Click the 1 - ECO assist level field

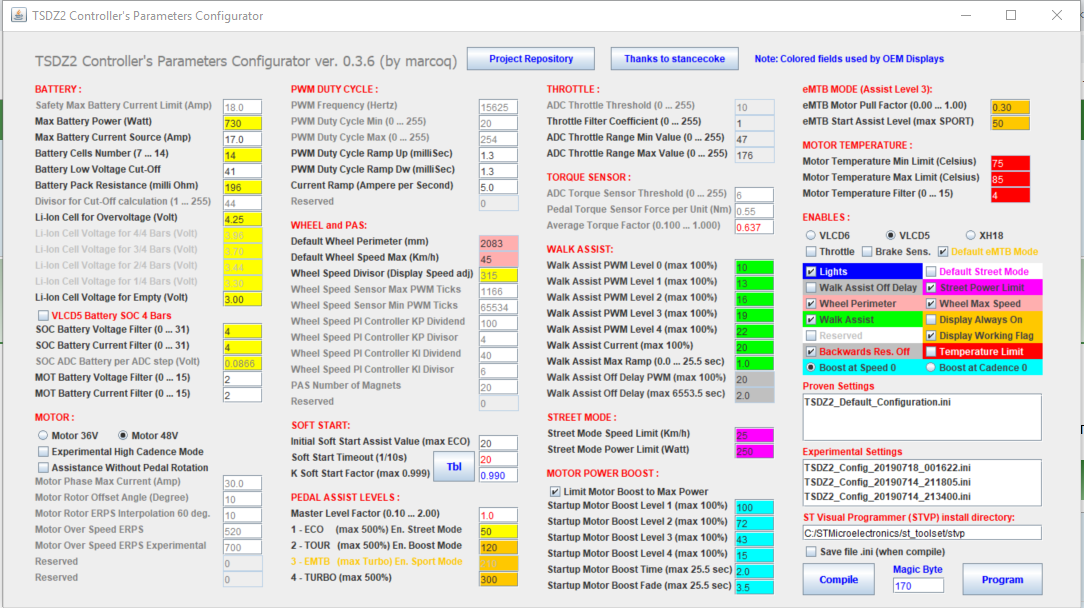click(498, 532)
